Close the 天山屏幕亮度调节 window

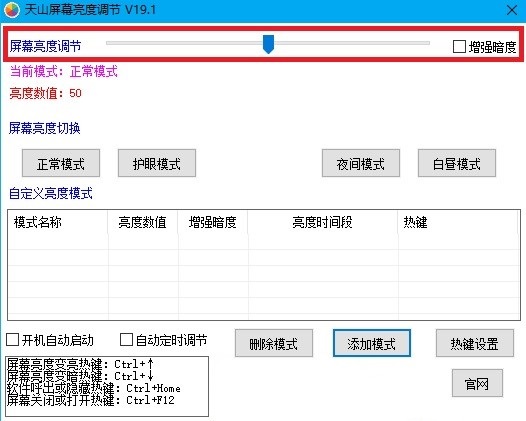coord(512,10)
